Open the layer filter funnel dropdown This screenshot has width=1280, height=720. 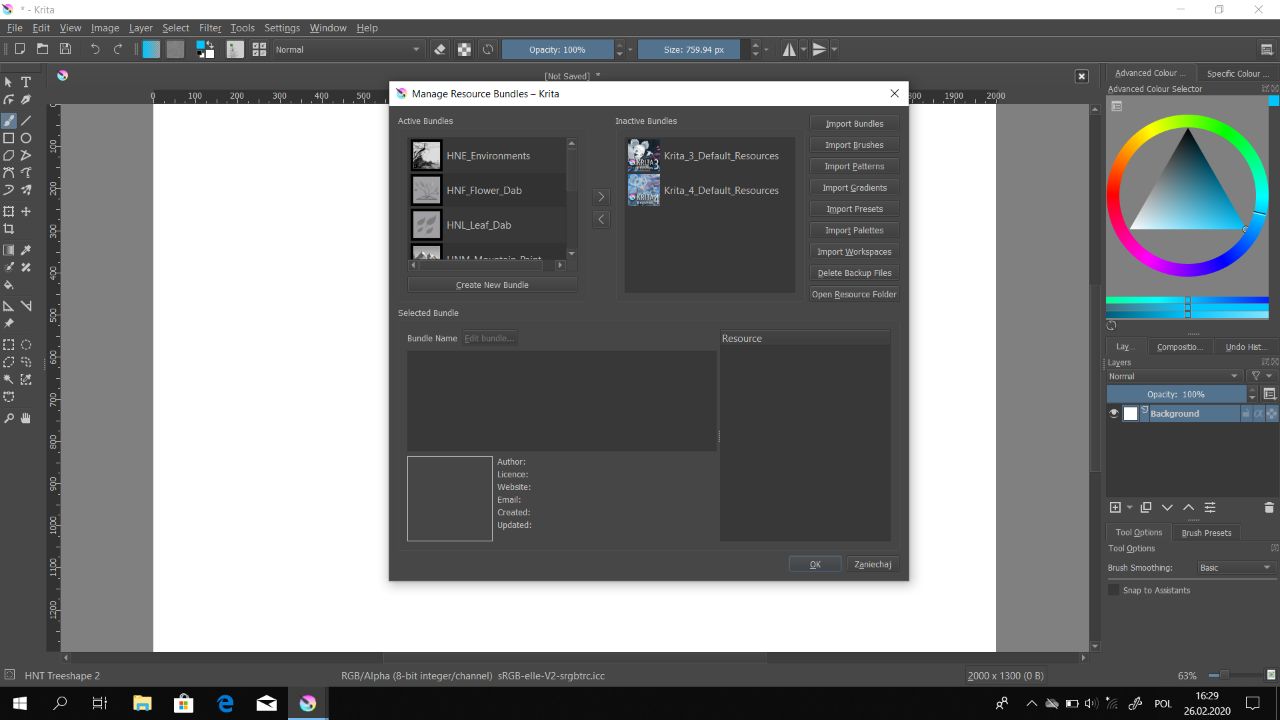coord(1262,376)
